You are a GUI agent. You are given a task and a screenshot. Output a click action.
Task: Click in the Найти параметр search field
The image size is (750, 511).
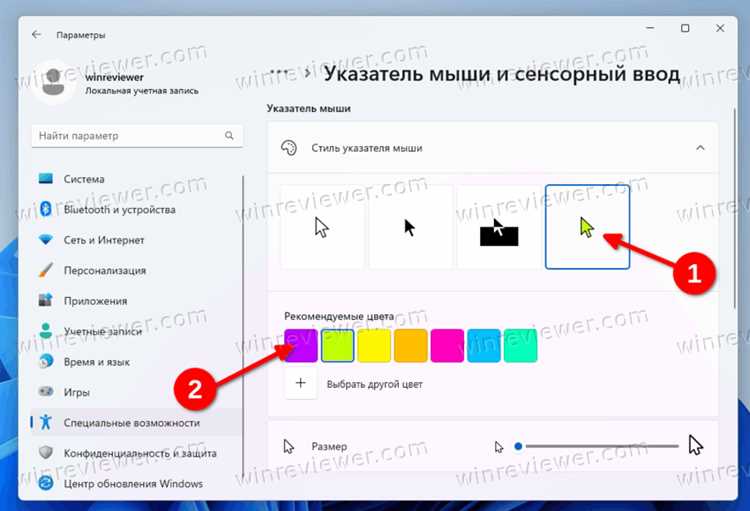pyautogui.click(x=137, y=136)
